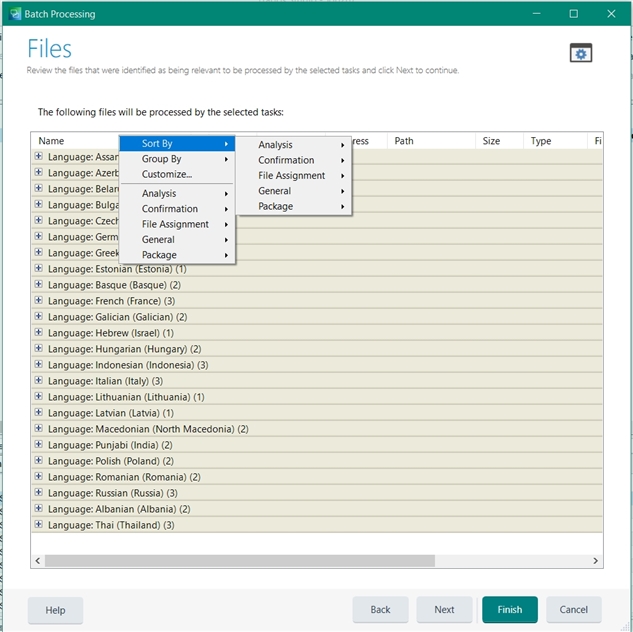The height and width of the screenshot is (632, 633).
Task: Go Back to the previous step
Action: pyautogui.click(x=380, y=609)
